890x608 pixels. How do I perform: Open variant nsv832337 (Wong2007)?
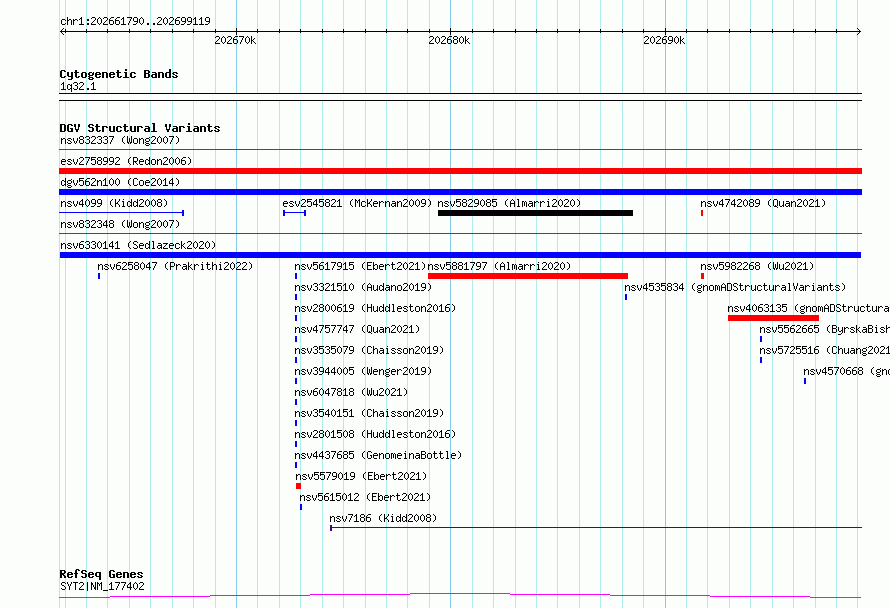coord(120,140)
